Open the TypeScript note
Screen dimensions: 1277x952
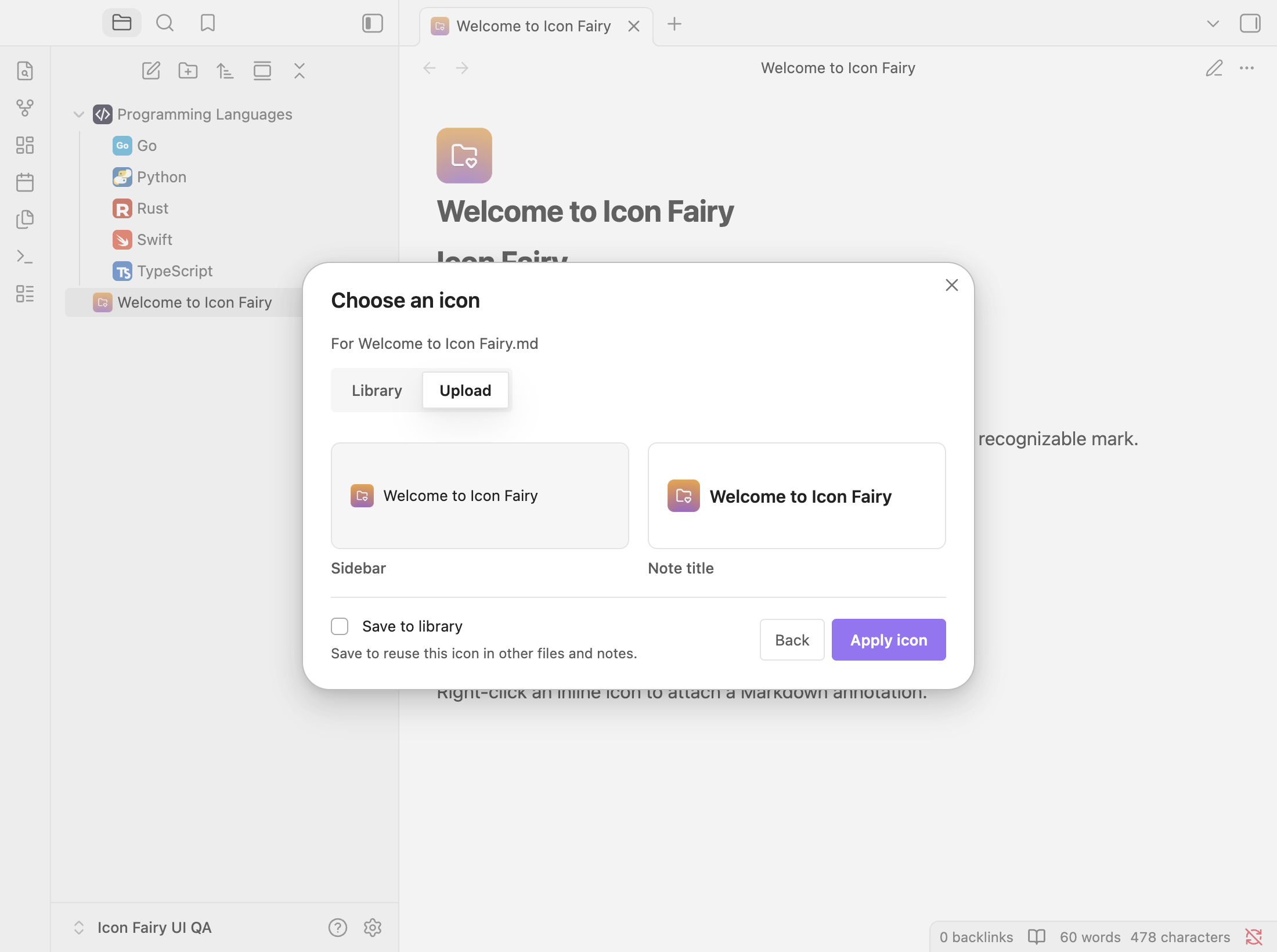175,271
